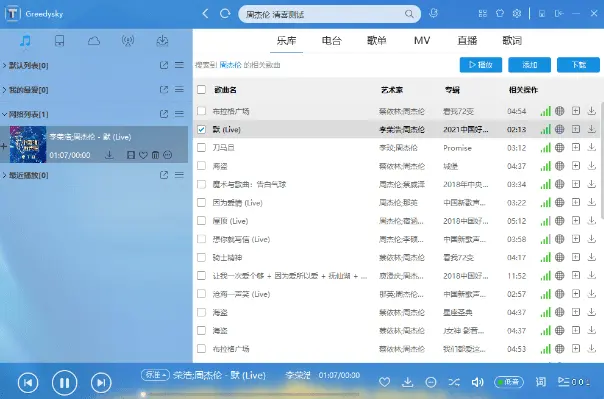Switch to the MV tab
The height and width of the screenshot is (399, 604).
click(422, 40)
